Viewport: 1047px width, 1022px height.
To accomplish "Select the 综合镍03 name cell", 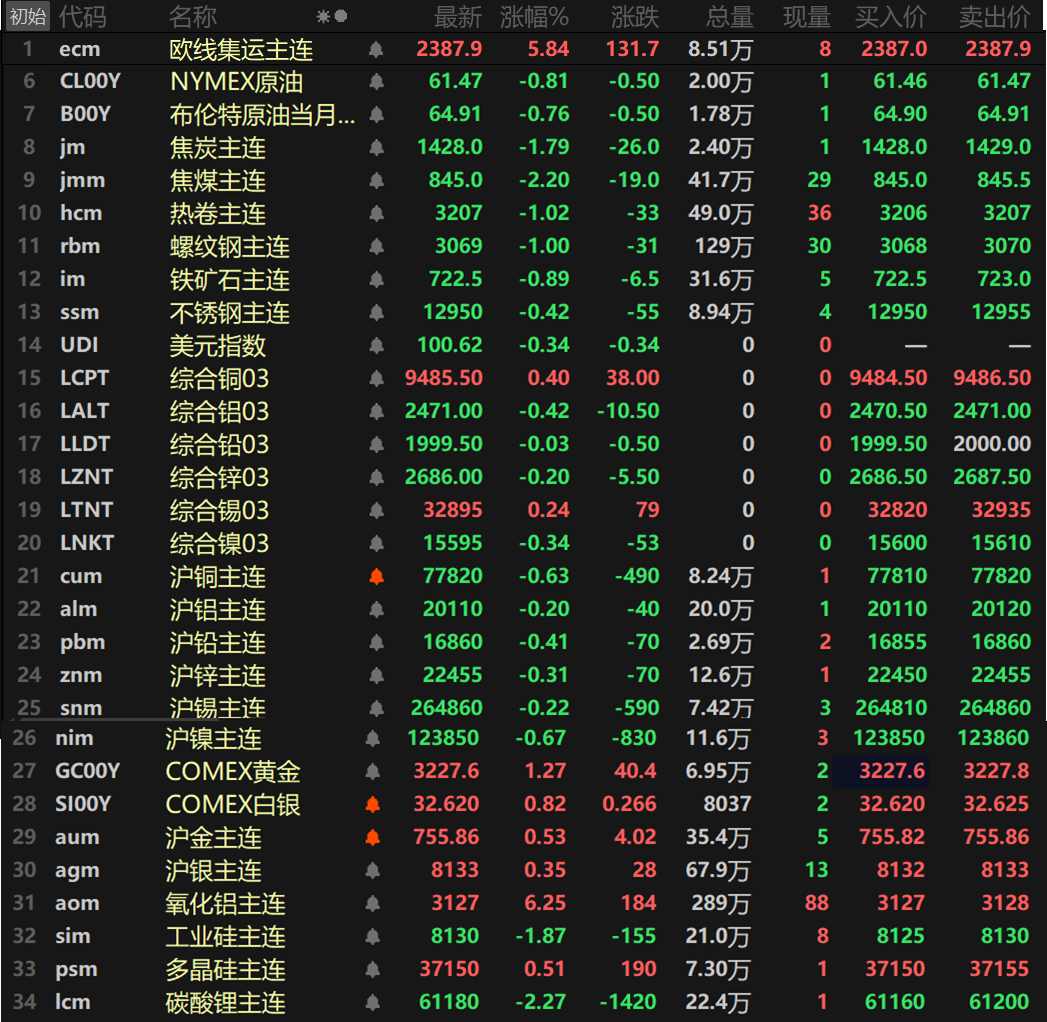I will [x=219, y=543].
